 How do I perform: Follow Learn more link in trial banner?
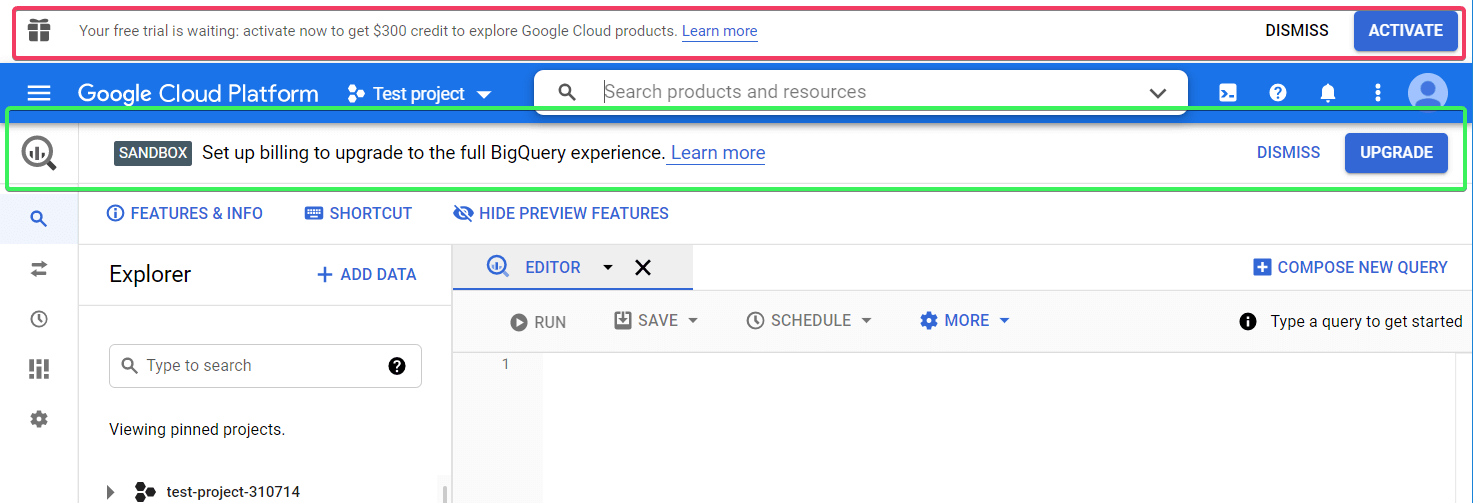[x=720, y=31]
